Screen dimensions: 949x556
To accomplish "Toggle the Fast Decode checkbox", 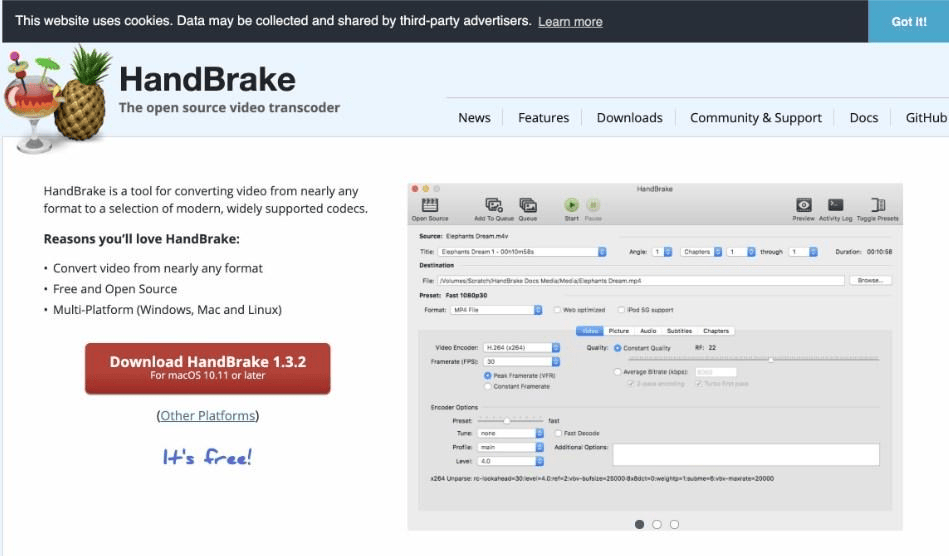I will coord(558,433).
